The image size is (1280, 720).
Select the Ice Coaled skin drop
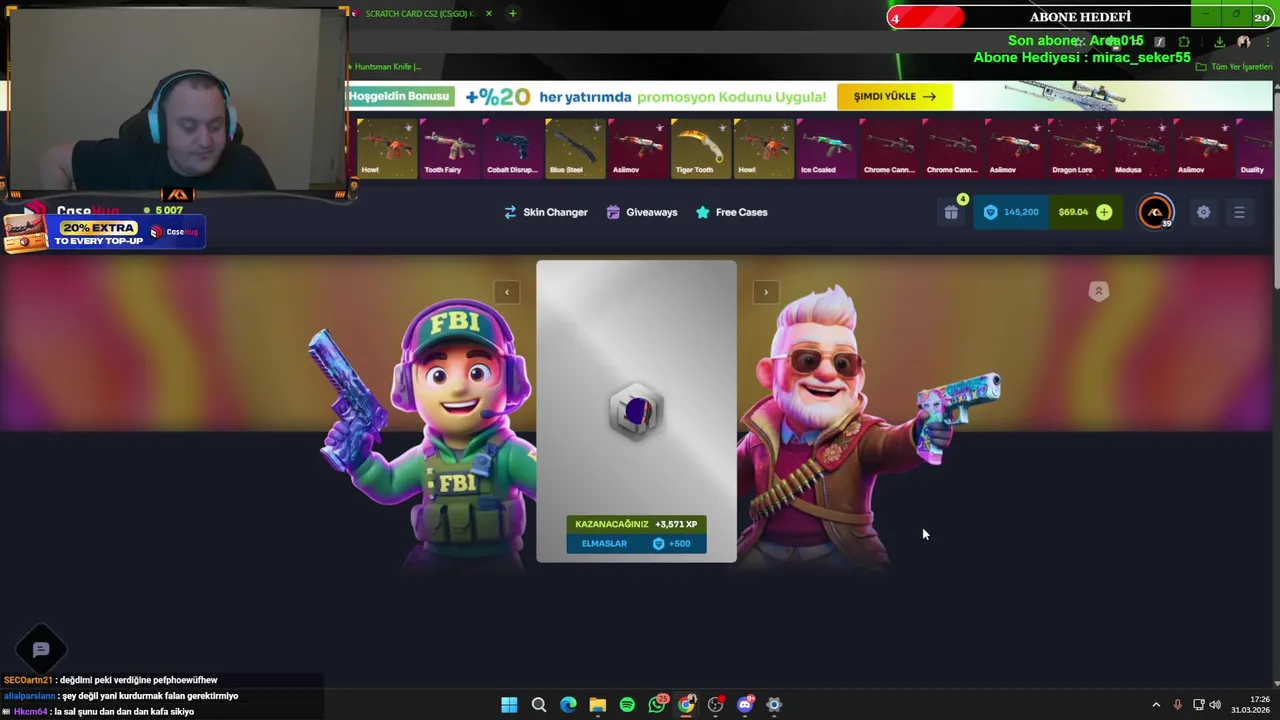(826, 148)
